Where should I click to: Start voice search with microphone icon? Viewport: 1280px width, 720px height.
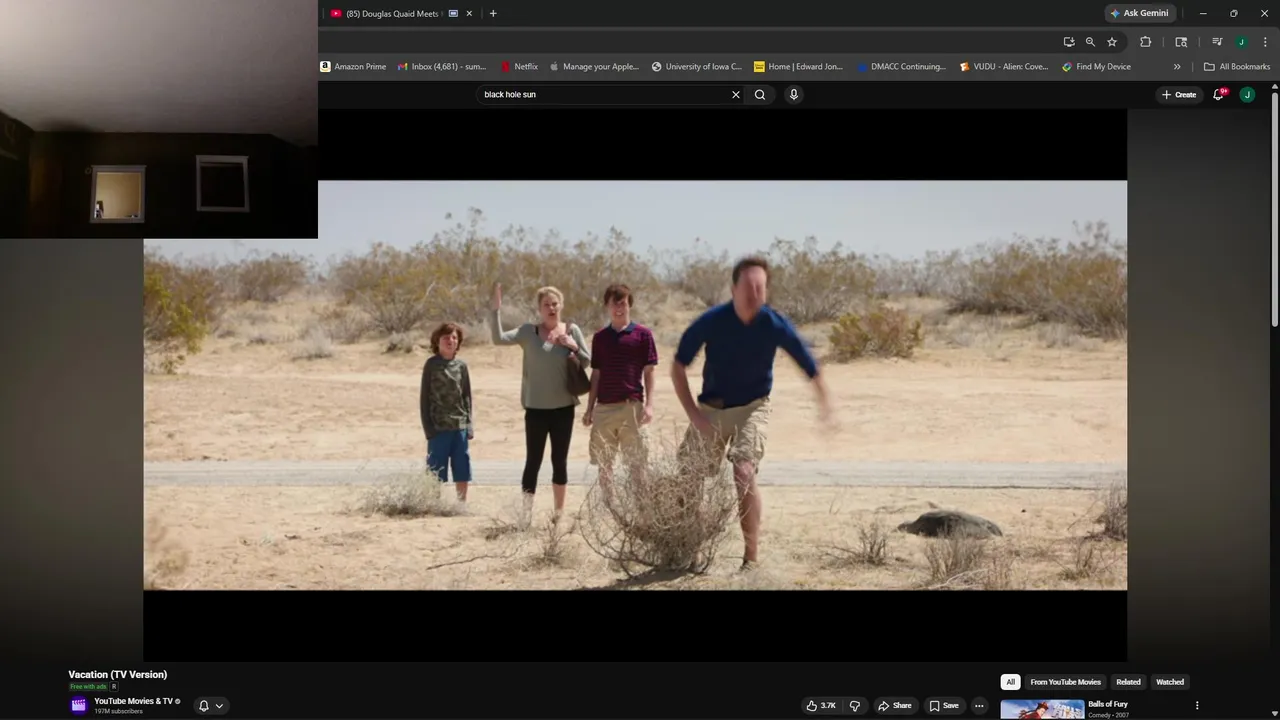(x=794, y=94)
